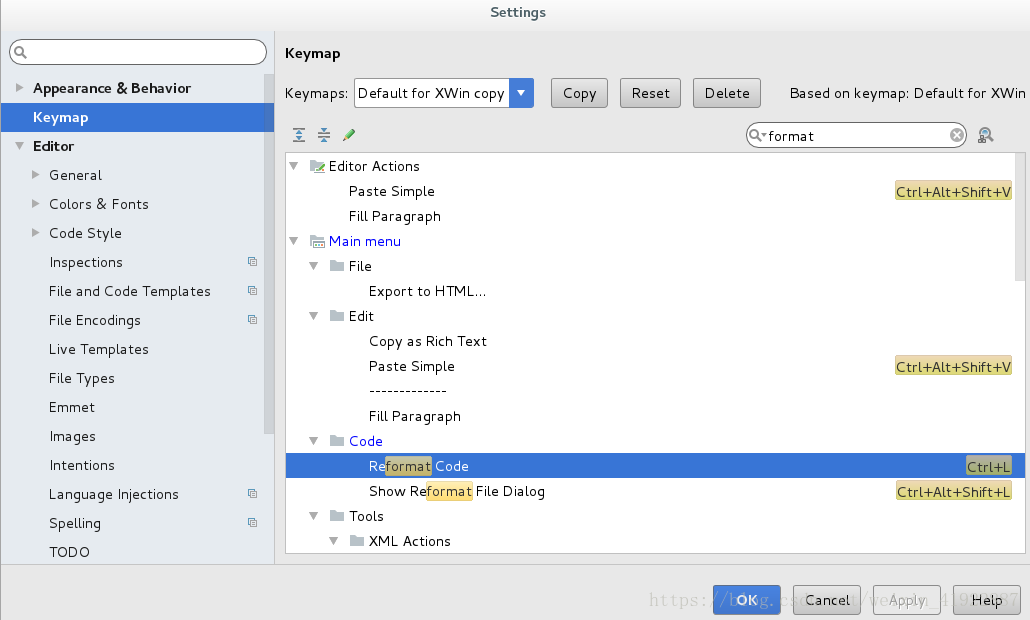The height and width of the screenshot is (620, 1030).
Task: Open Images settings page
Action: 72,436
